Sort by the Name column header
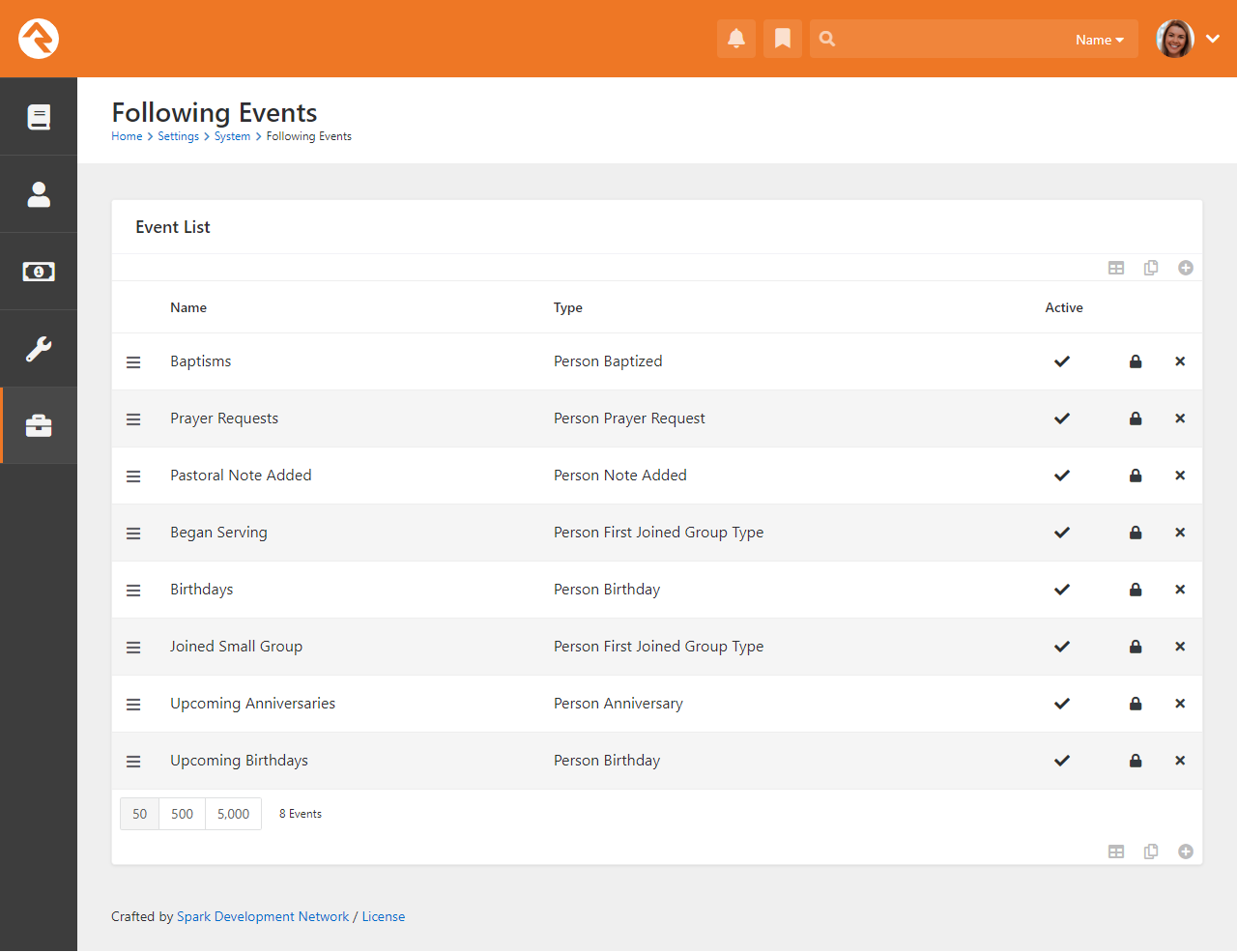1237x952 pixels. pyautogui.click(x=188, y=307)
